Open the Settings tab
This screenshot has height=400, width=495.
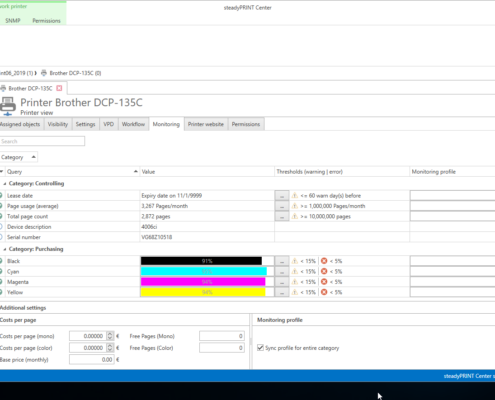tap(85, 124)
